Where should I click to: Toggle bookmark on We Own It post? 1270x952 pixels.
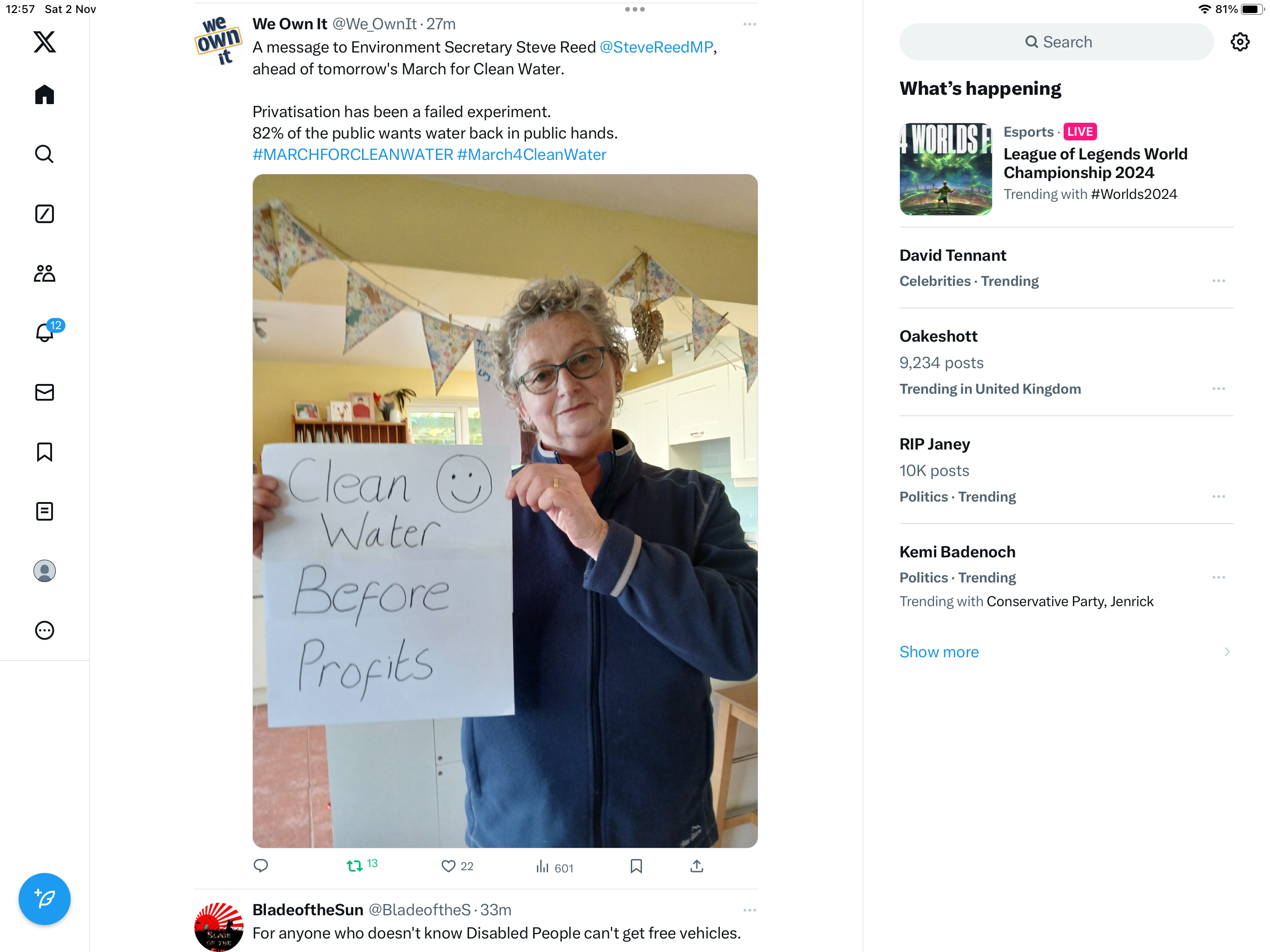(x=636, y=866)
